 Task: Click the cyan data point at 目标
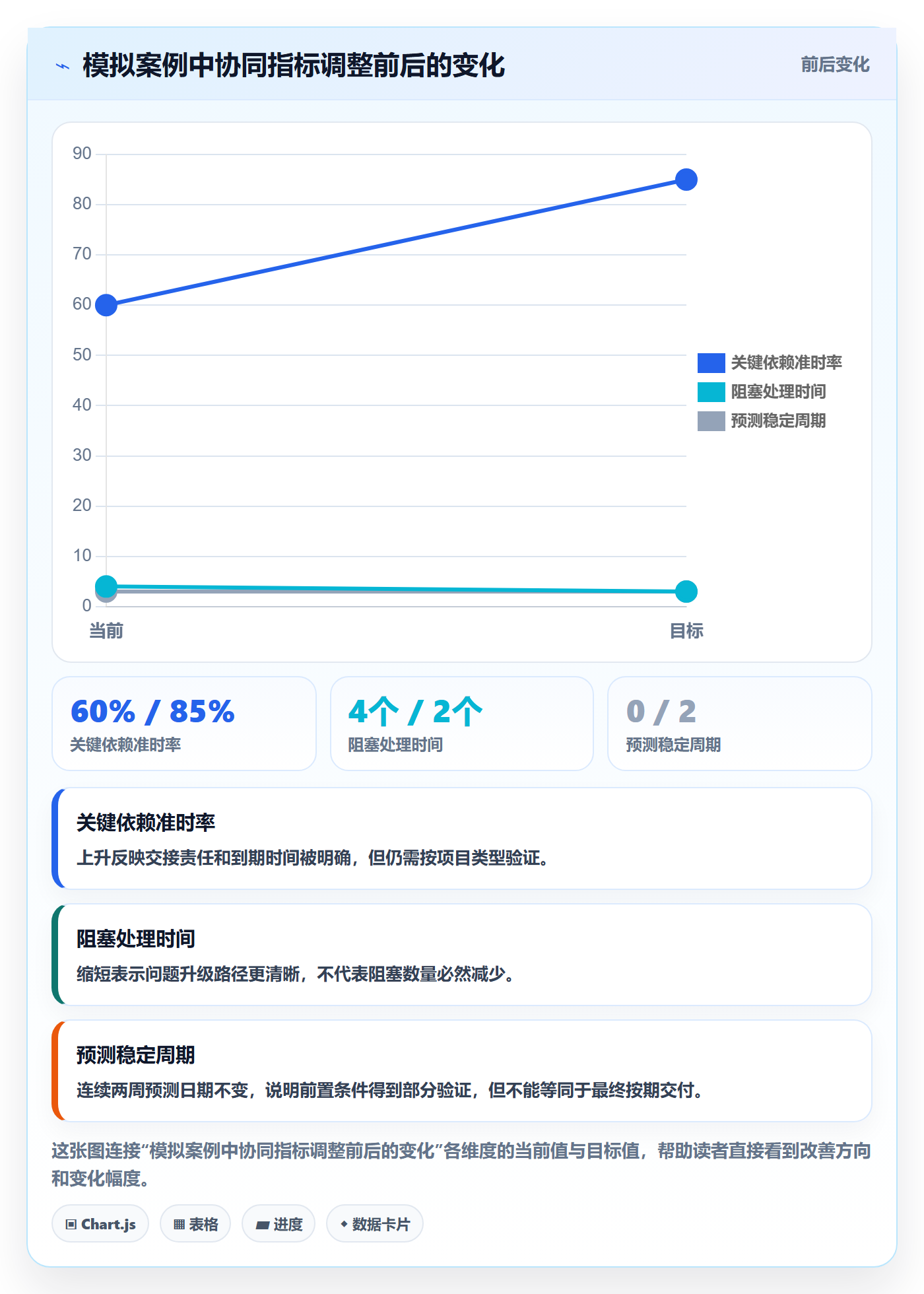tap(686, 592)
